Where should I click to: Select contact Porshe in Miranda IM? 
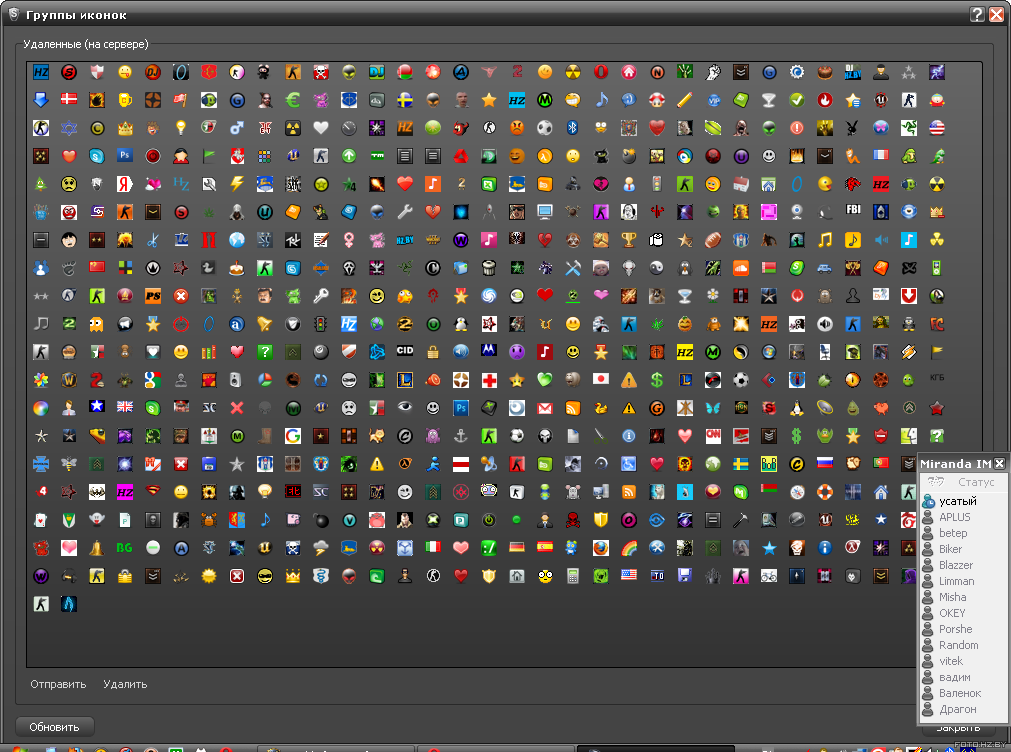956,629
